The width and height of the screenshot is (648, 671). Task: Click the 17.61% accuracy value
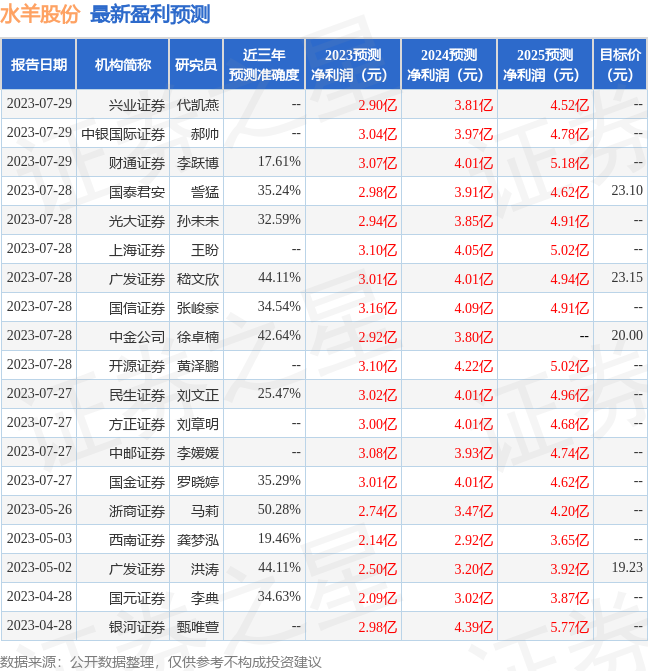[x=279, y=161]
